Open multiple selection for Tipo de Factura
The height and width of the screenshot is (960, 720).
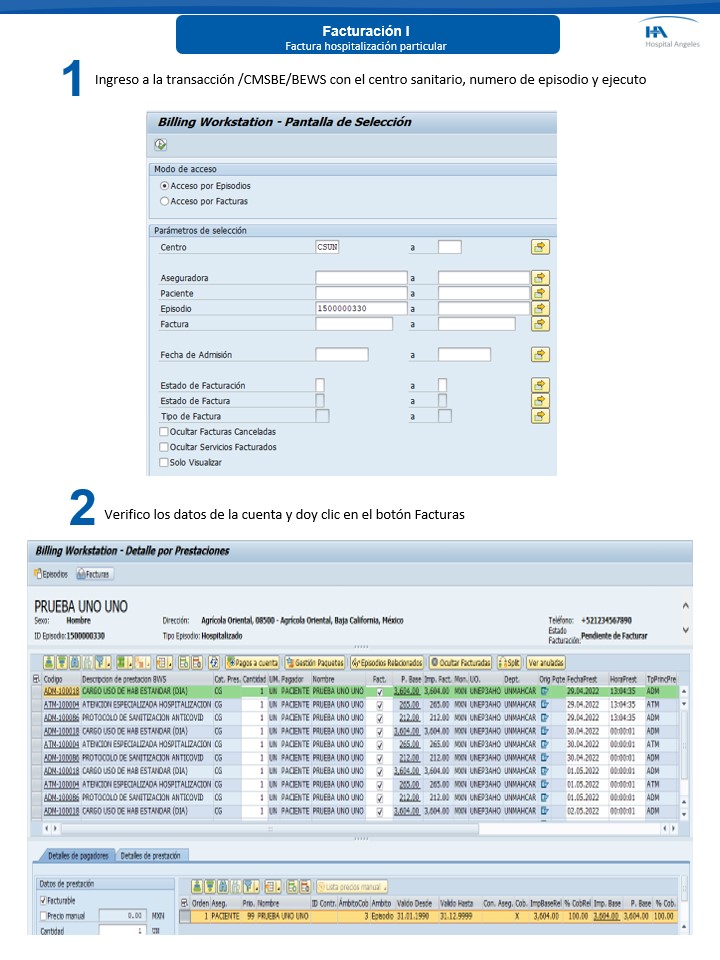[x=540, y=416]
